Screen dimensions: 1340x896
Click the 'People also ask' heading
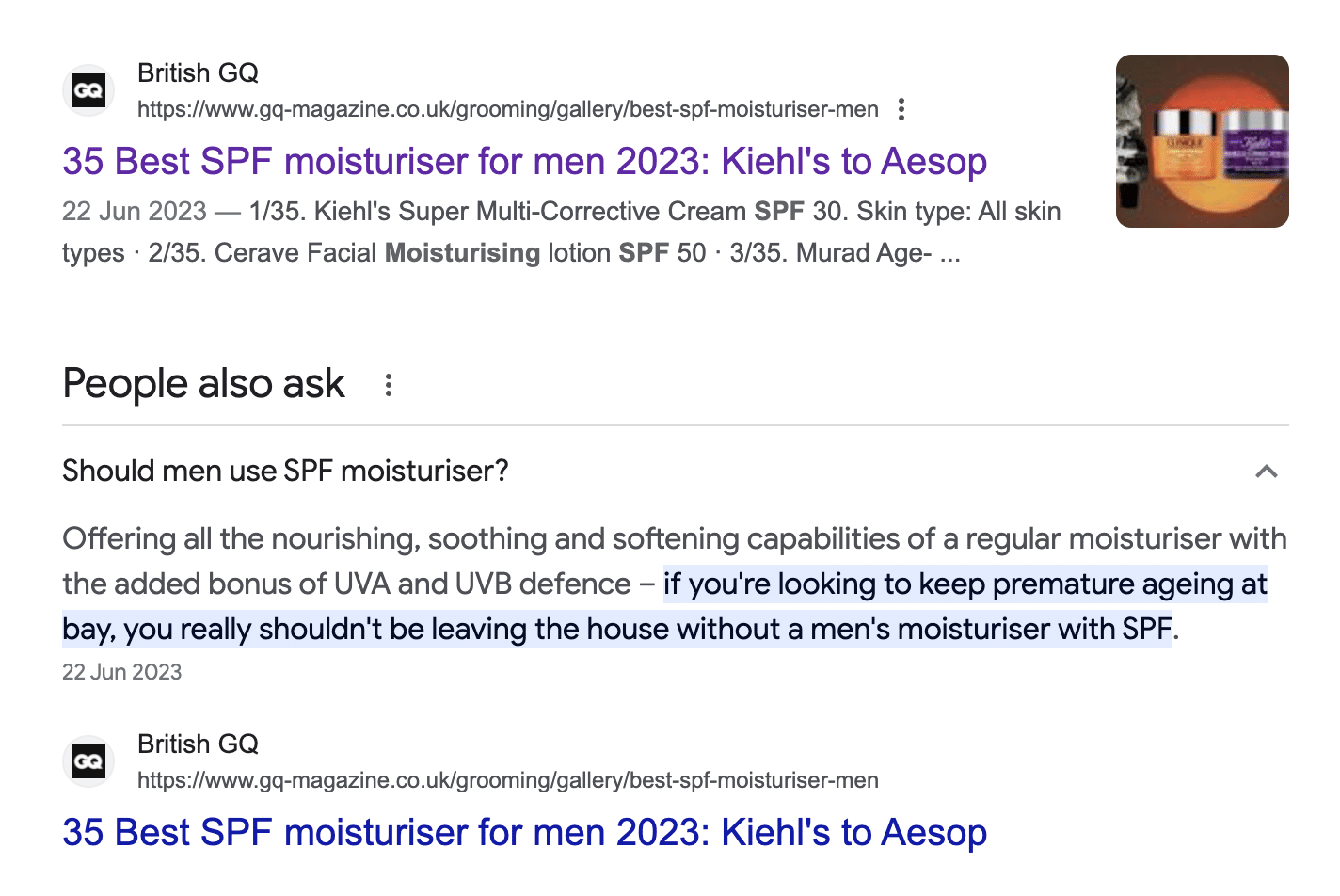pos(202,383)
